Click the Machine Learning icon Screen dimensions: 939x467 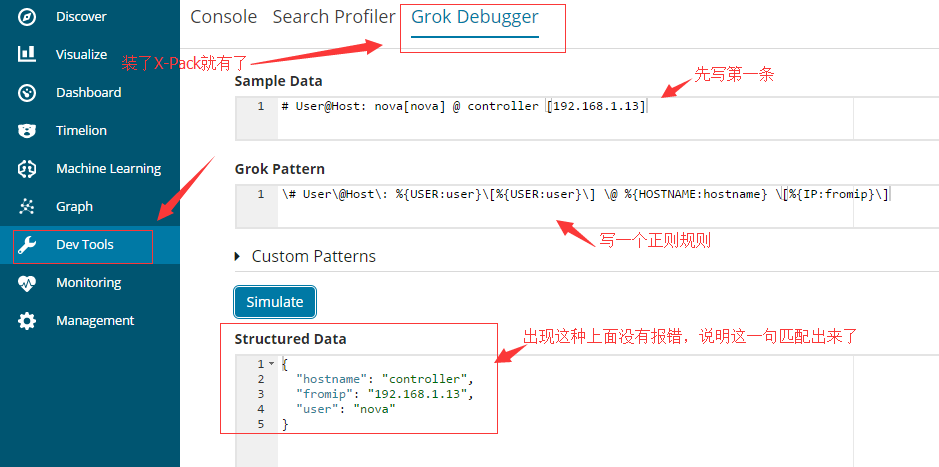pyautogui.click(x=27, y=169)
